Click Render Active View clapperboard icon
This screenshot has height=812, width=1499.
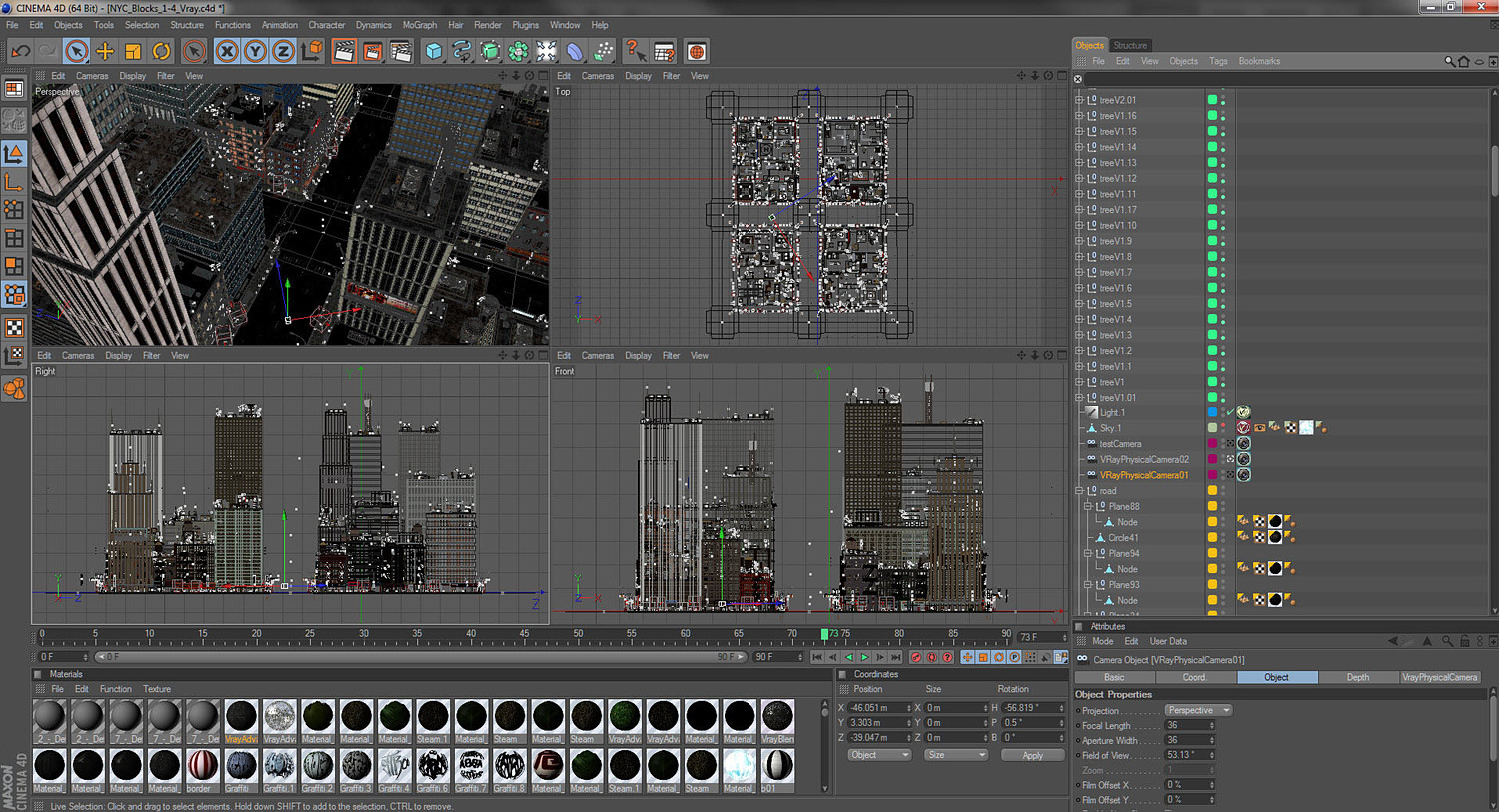click(343, 51)
